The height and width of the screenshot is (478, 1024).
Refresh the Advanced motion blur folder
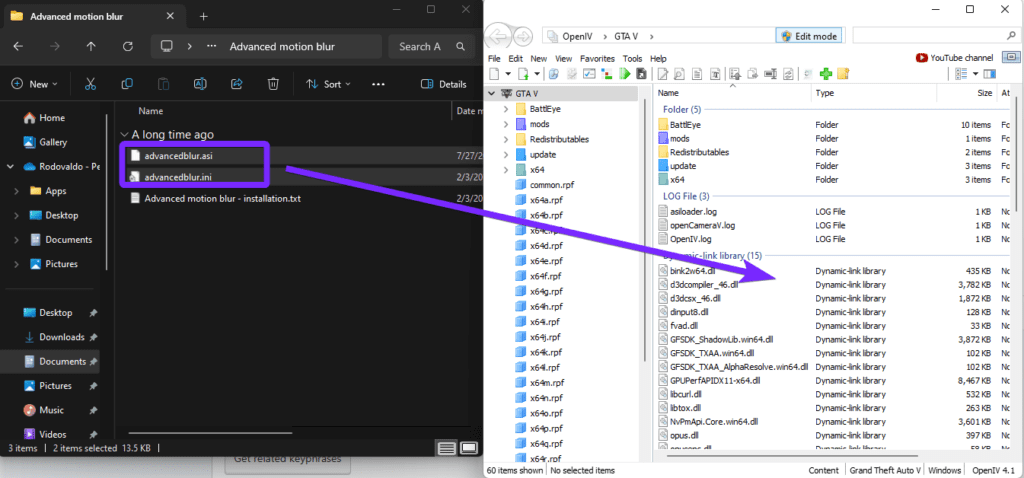coord(128,46)
